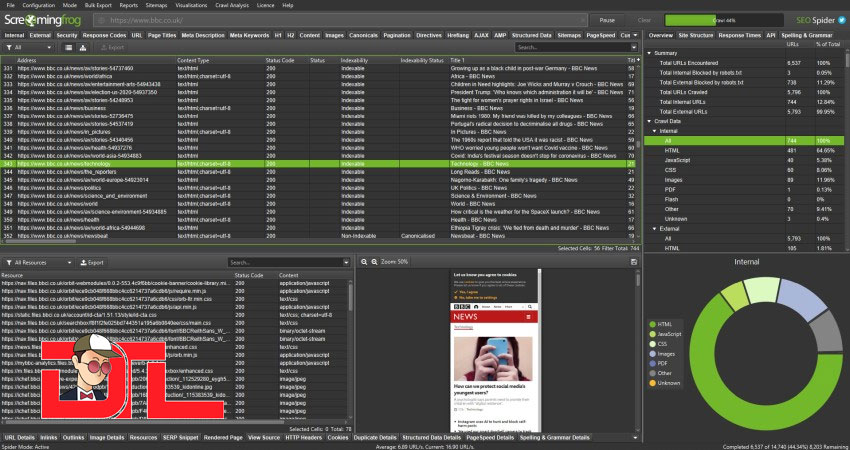Click the HTML legend color swatch
Viewport: 850px width, 450px height.
point(652,324)
